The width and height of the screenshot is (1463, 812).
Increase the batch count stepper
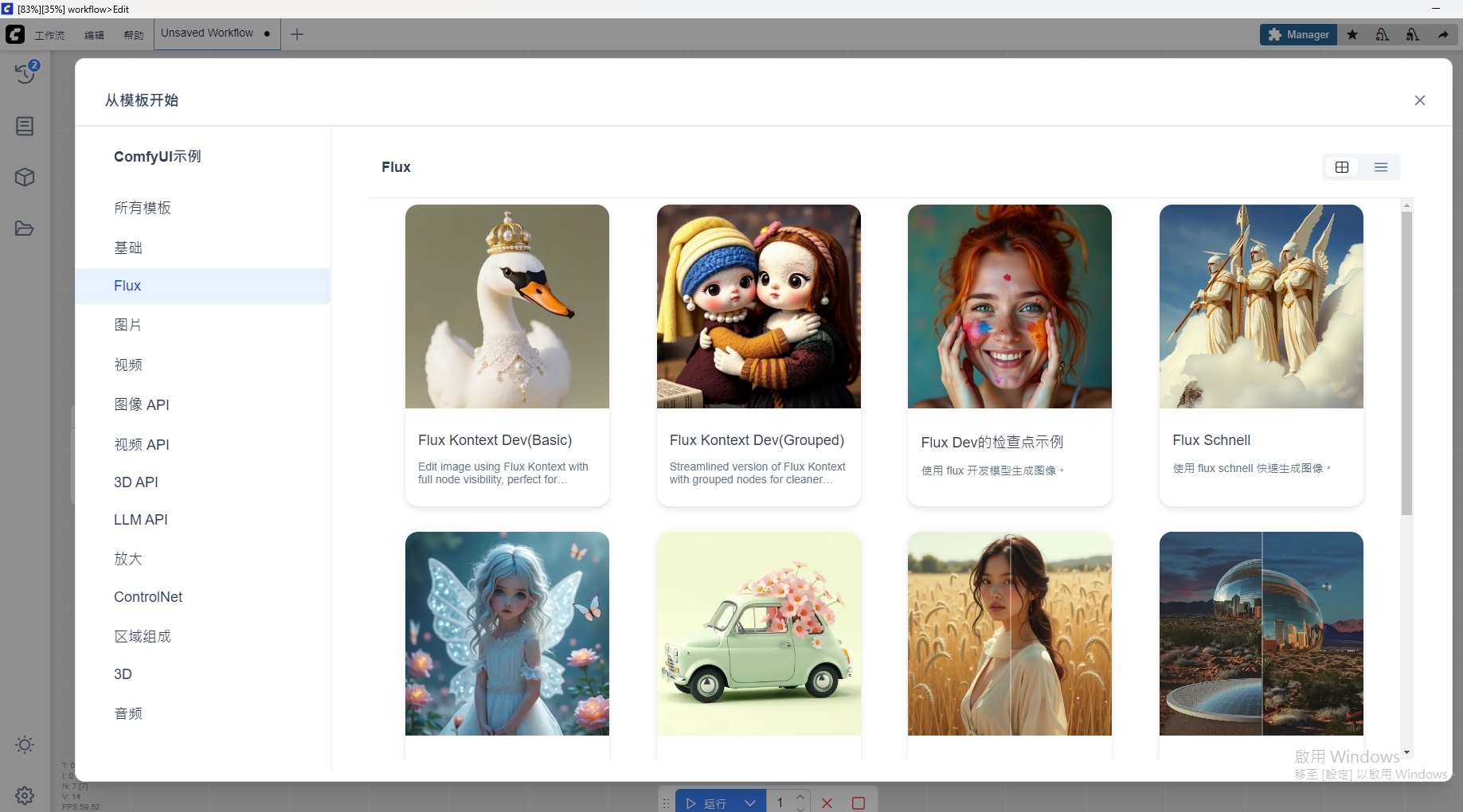click(x=800, y=797)
